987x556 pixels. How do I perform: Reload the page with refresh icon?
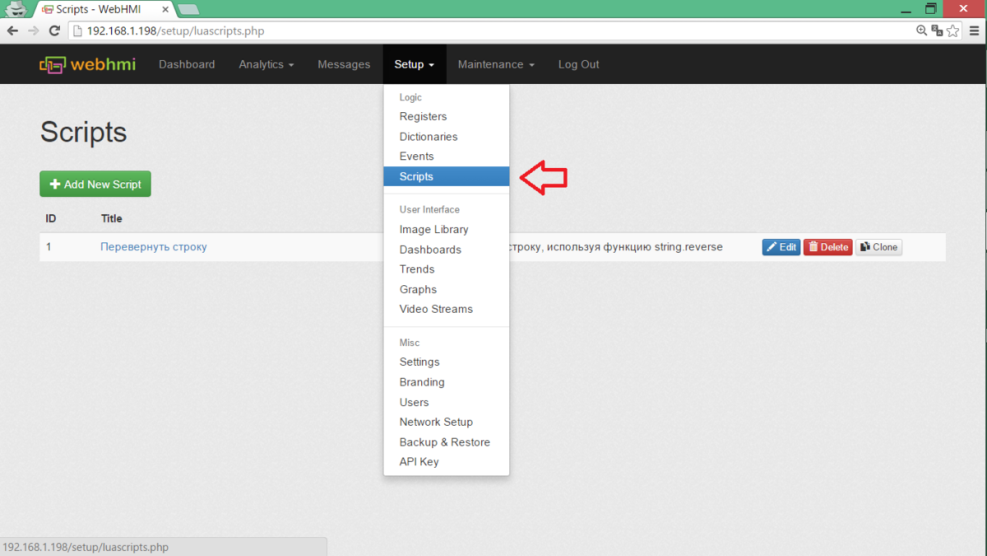[54, 31]
